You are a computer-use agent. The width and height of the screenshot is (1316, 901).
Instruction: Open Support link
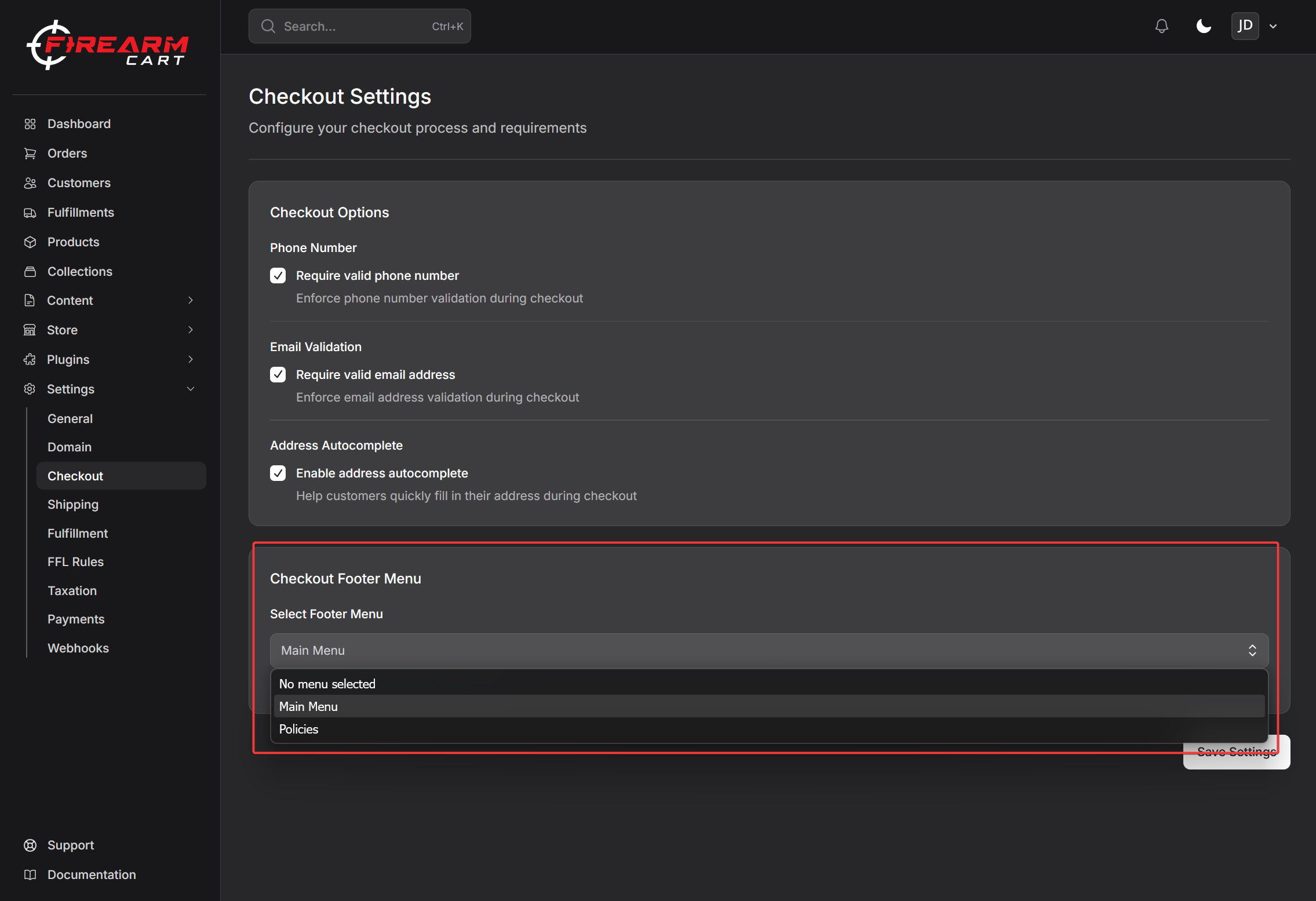tap(71, 845)
